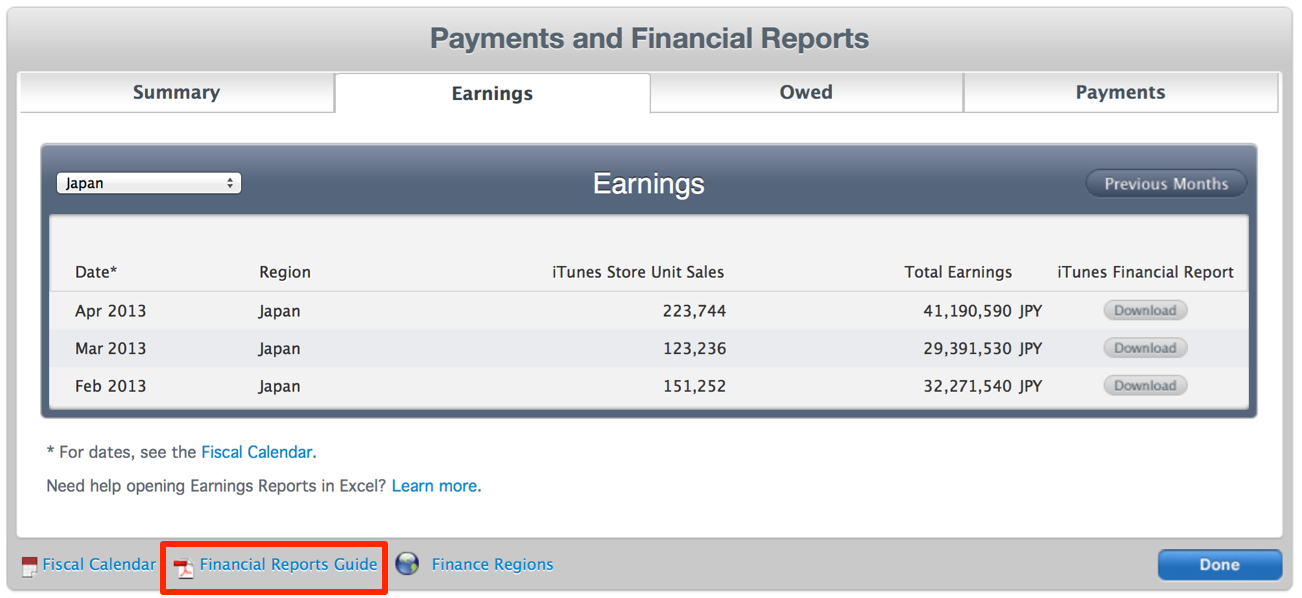Image resolution: width=1302 pixels, height=598 pixels.
Task: Click the globe icon for Finance Regions
Action: click(x=407, y=564)
